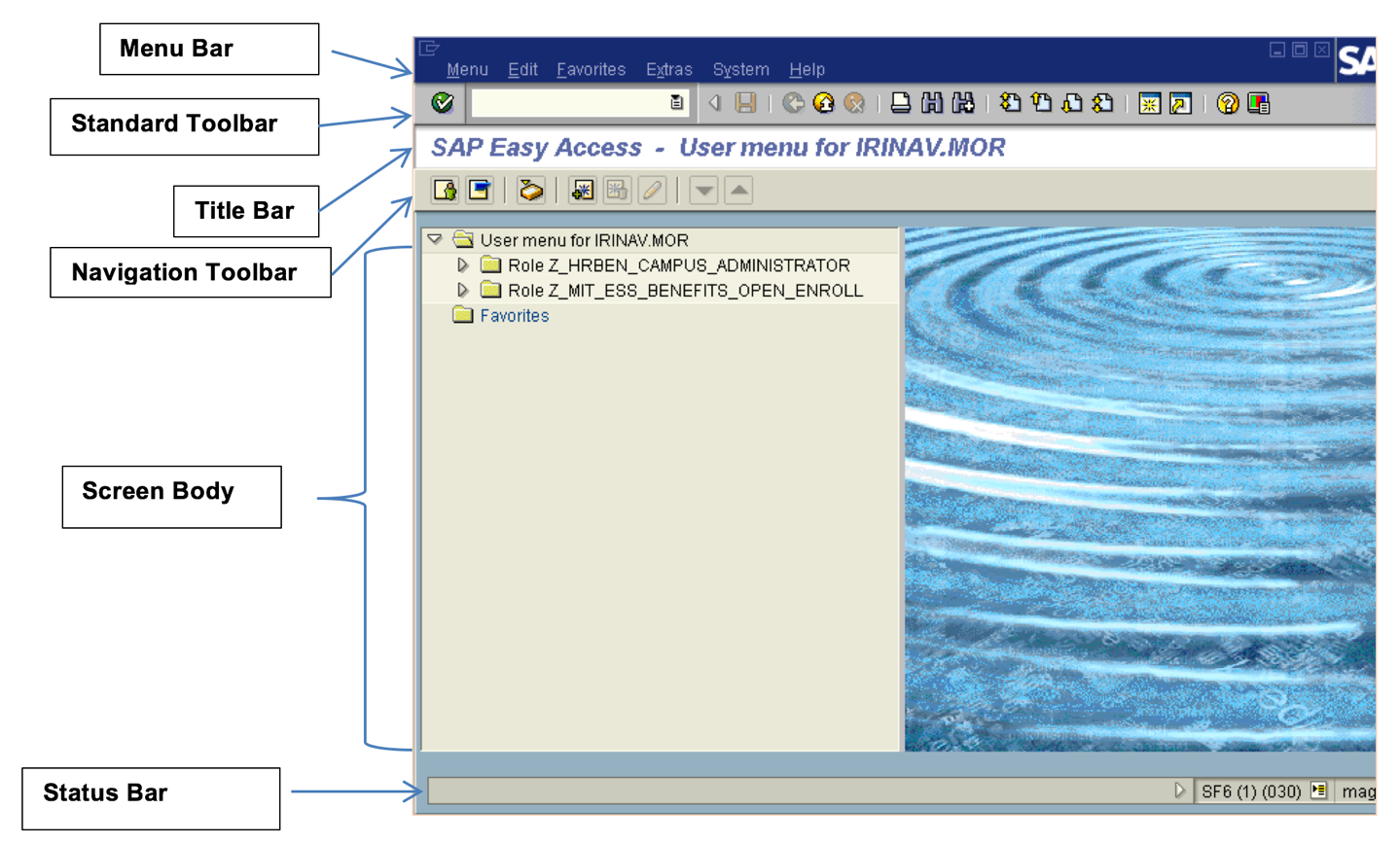1400x844 pixels.
Task: Open the command field history dropdown
Action: tap(677, 103)
